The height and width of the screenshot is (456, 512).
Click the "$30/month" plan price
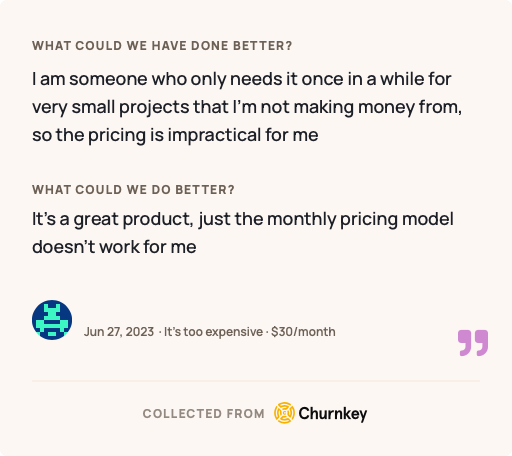point(303,332)
